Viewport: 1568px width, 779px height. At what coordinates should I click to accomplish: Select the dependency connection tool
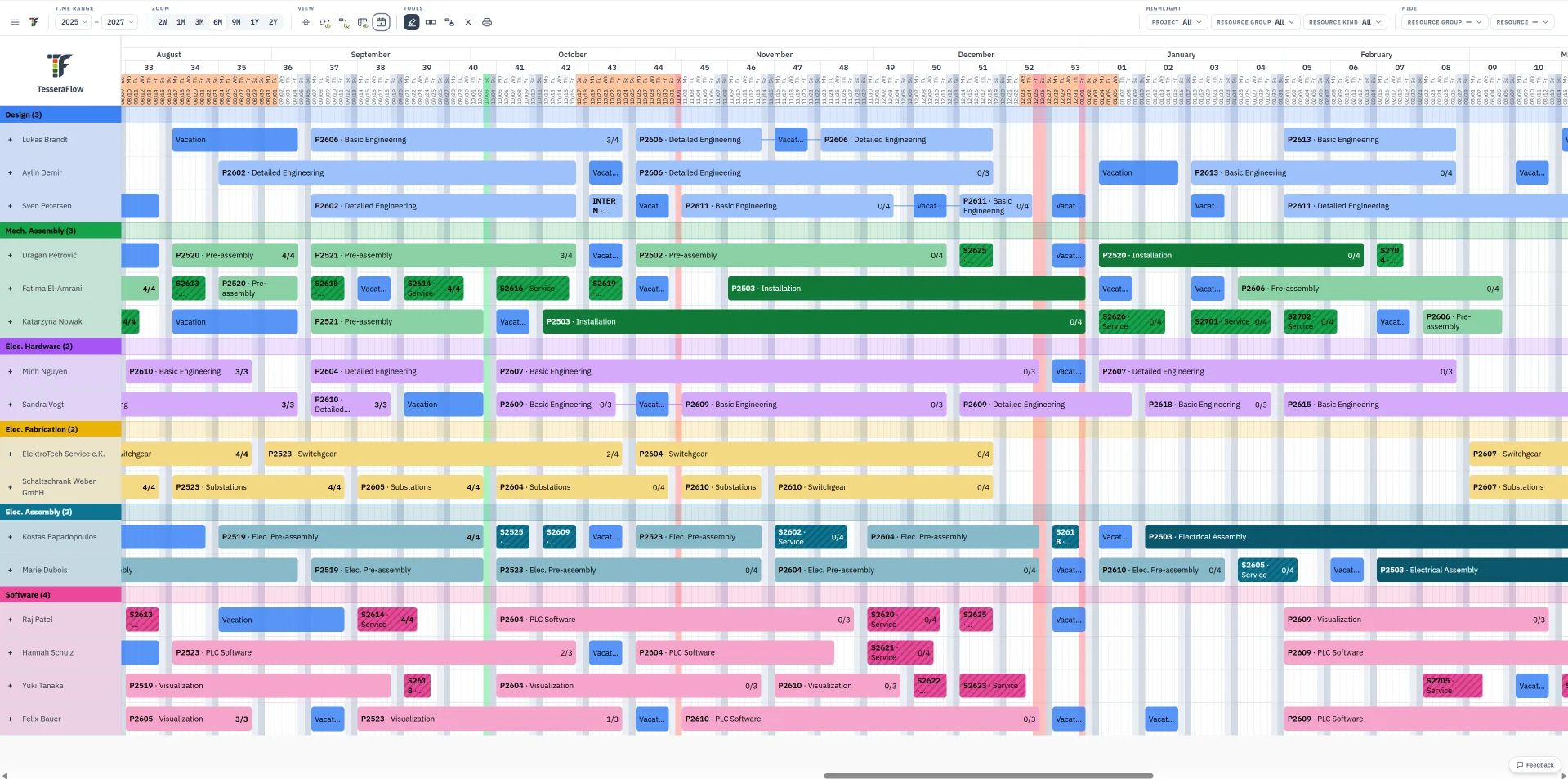click(x=449, y=22)
